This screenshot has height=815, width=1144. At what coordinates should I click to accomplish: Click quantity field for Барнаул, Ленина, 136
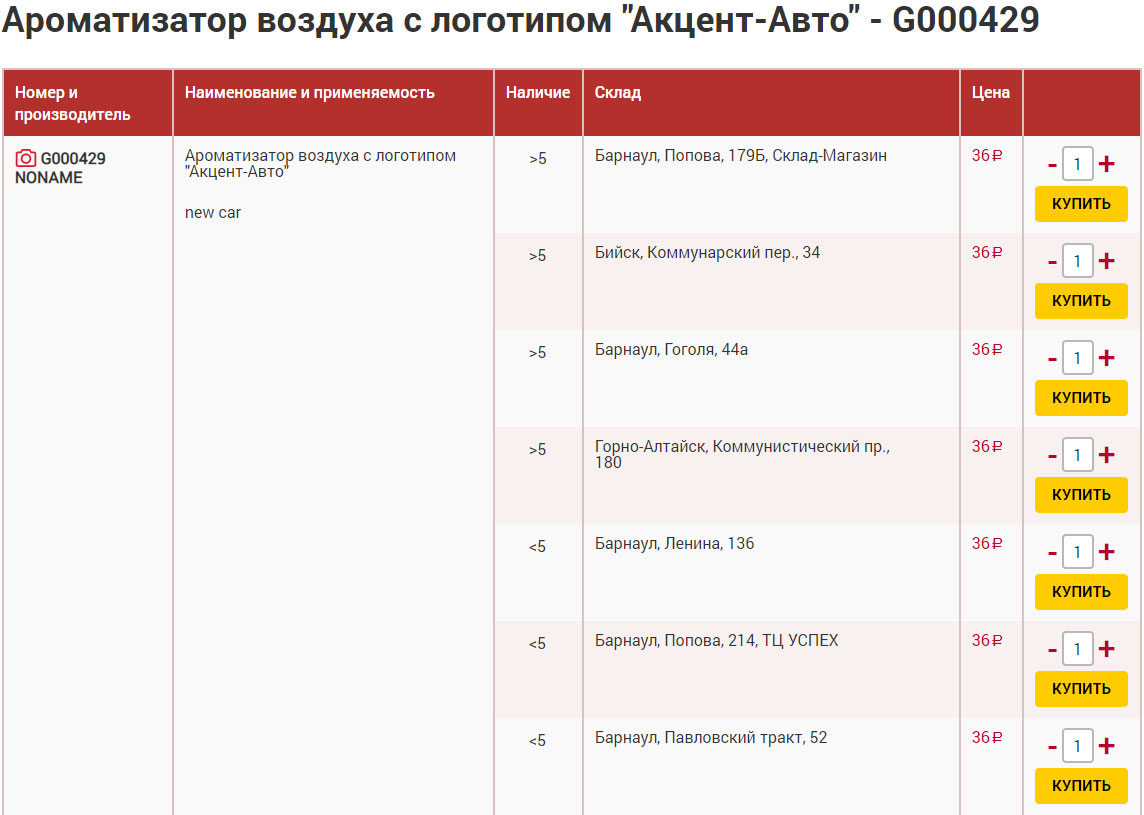point(1078,552)
